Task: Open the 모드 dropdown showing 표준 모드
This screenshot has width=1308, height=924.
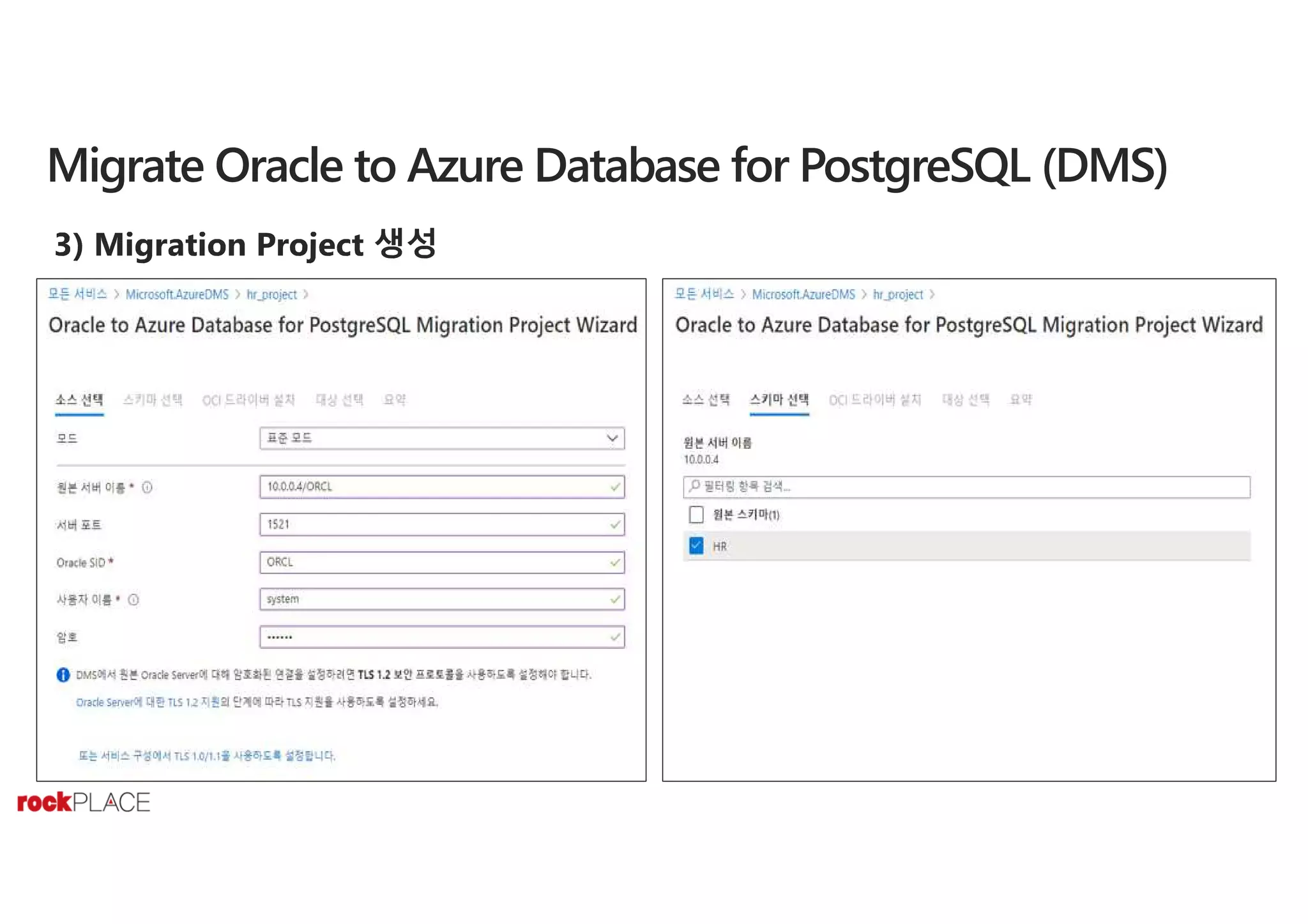Action: point(442,439)
